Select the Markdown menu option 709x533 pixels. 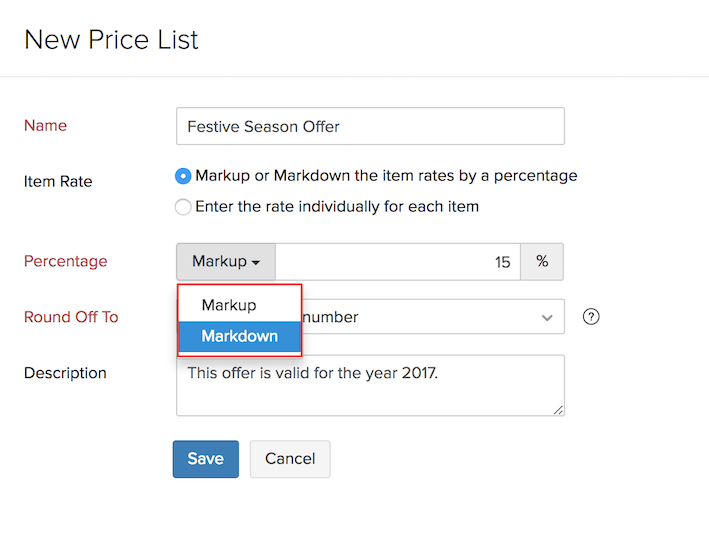239,337
